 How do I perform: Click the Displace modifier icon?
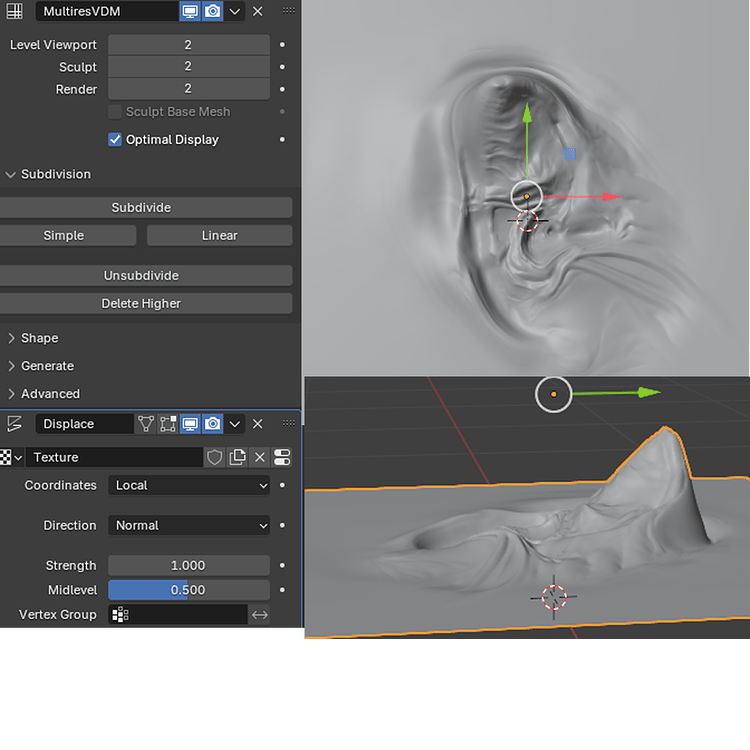[x=14, y=424]
